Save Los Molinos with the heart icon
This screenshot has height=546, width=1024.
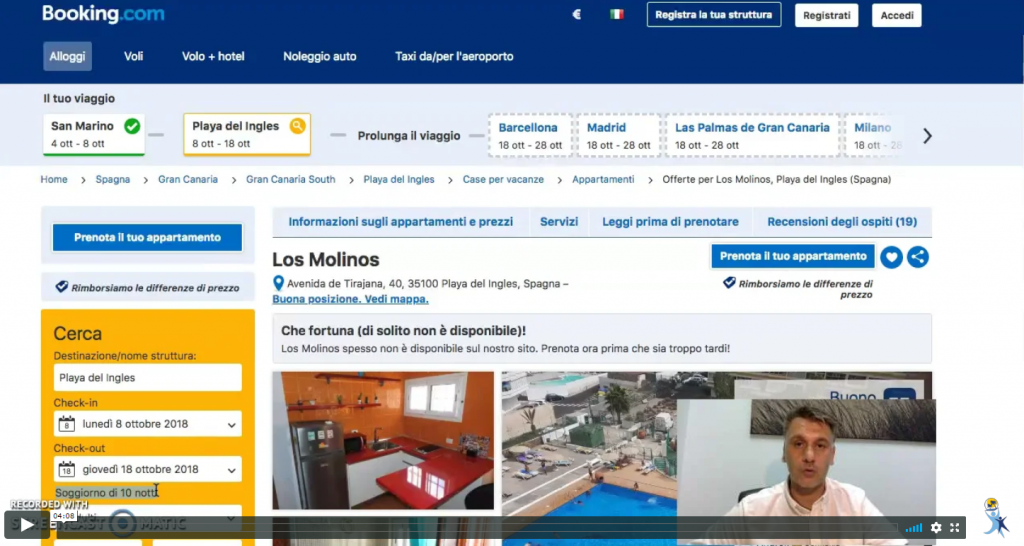(x=891, y=257)
